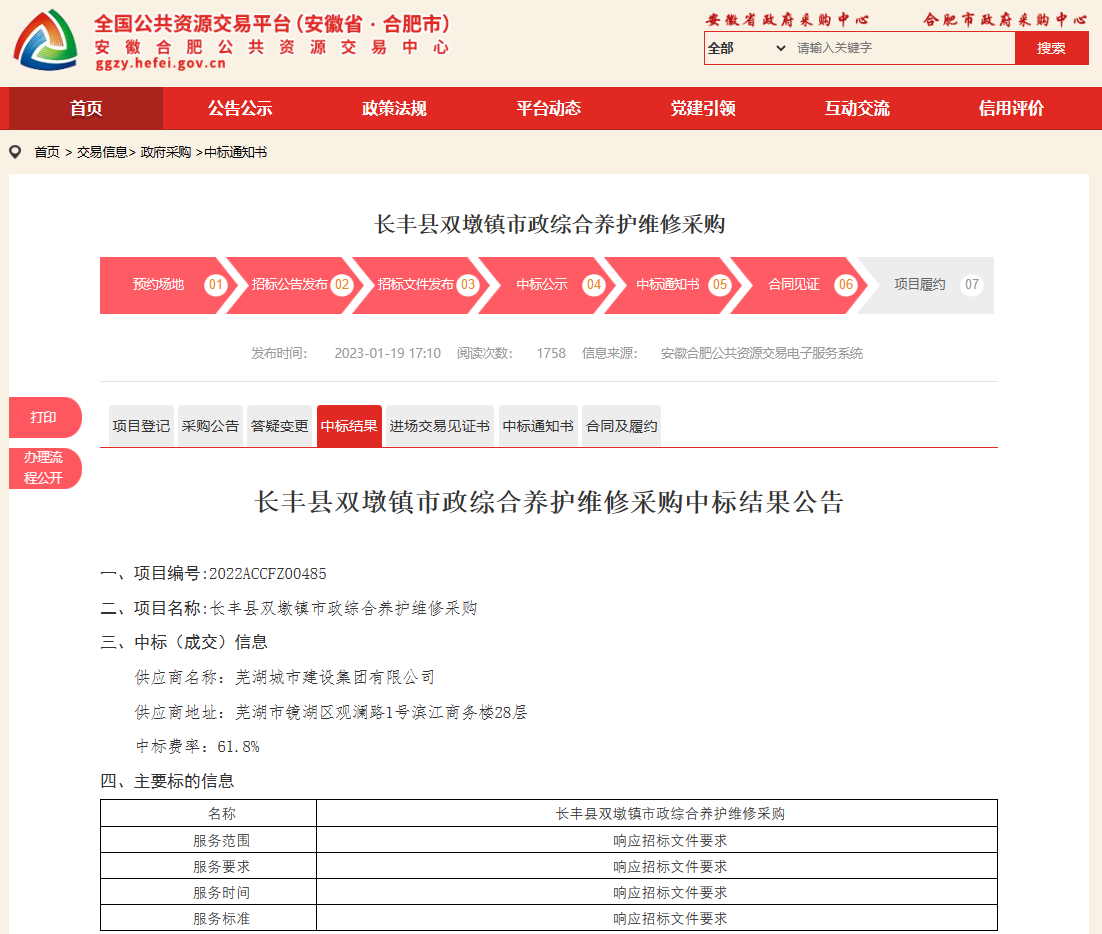The height and width of the screenshot is (934, 1102).
Task: Open the 合同及履约 tab
Action: coord(621,426)
